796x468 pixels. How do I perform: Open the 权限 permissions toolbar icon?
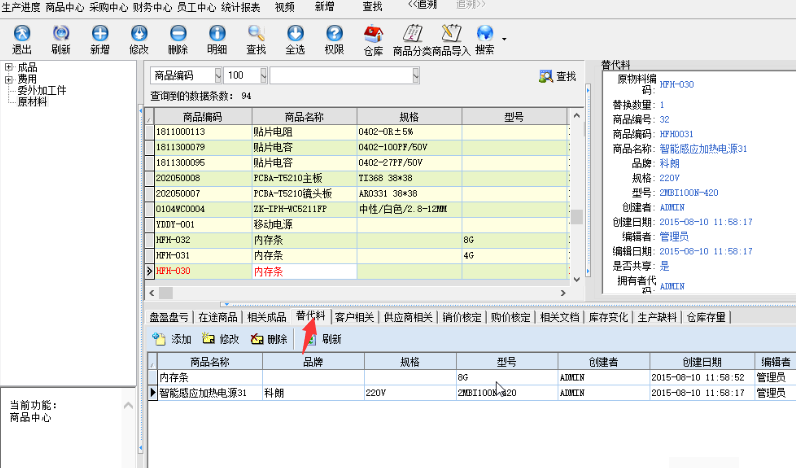(x=335, y=40)
